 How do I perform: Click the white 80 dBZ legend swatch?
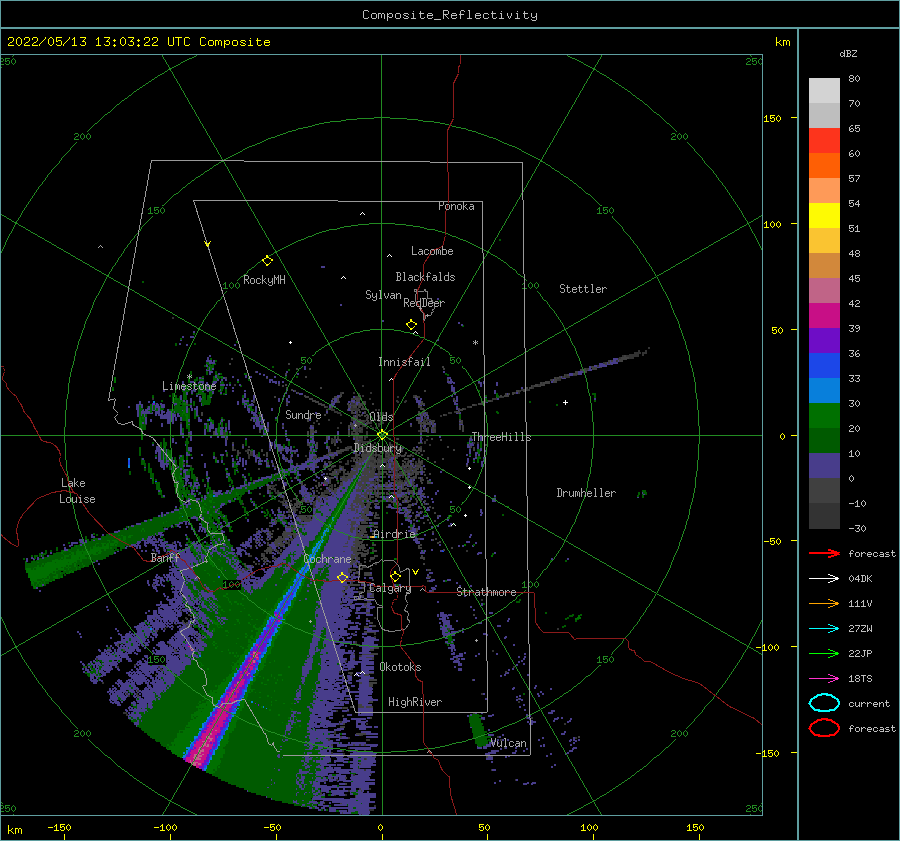(x=824, y=91)
